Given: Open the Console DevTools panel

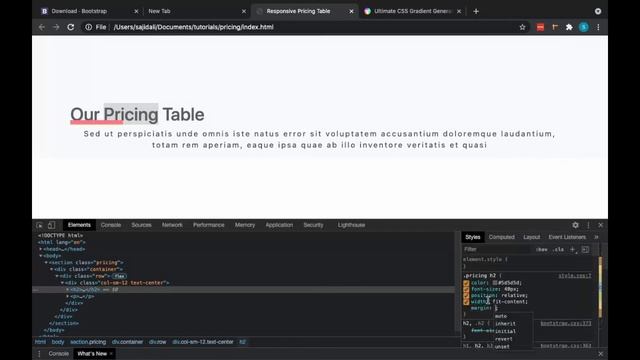Looking at the screenshot, I should (111, 225).
